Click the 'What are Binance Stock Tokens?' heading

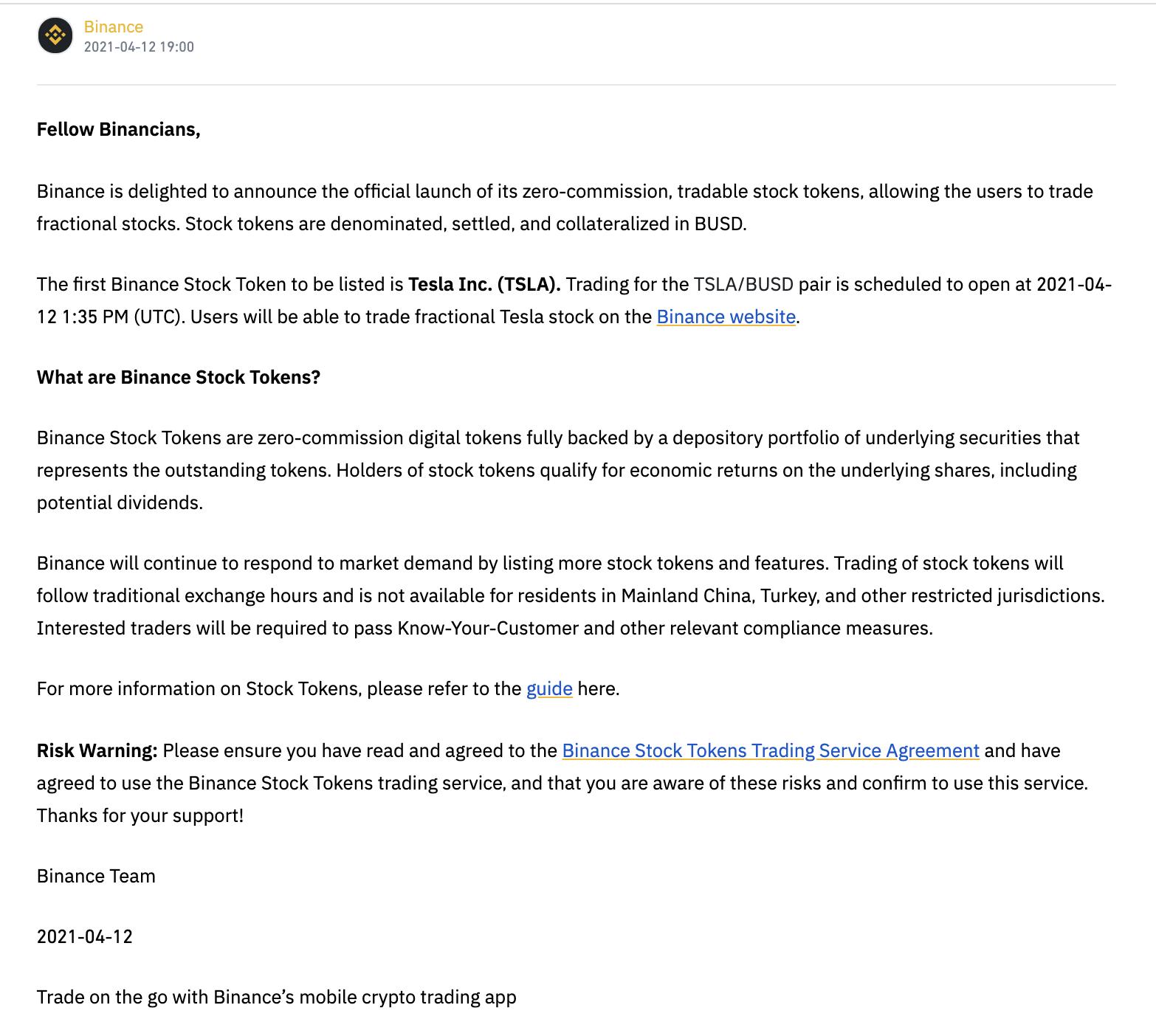coord(179,377)
